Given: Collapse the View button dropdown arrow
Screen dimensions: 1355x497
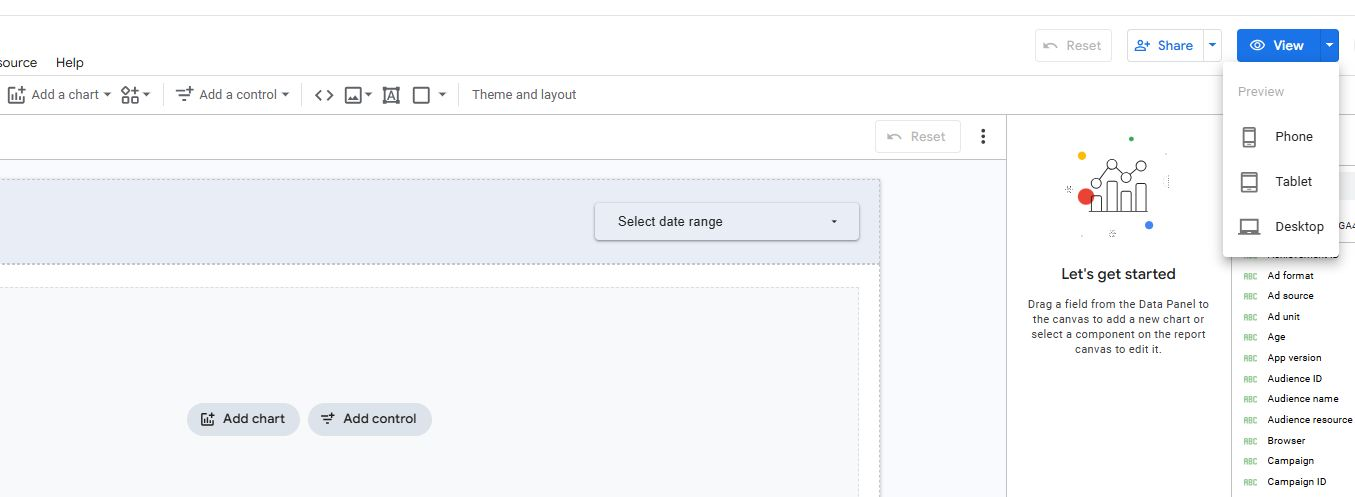Looking at the screenshot, I should 1328,45.
